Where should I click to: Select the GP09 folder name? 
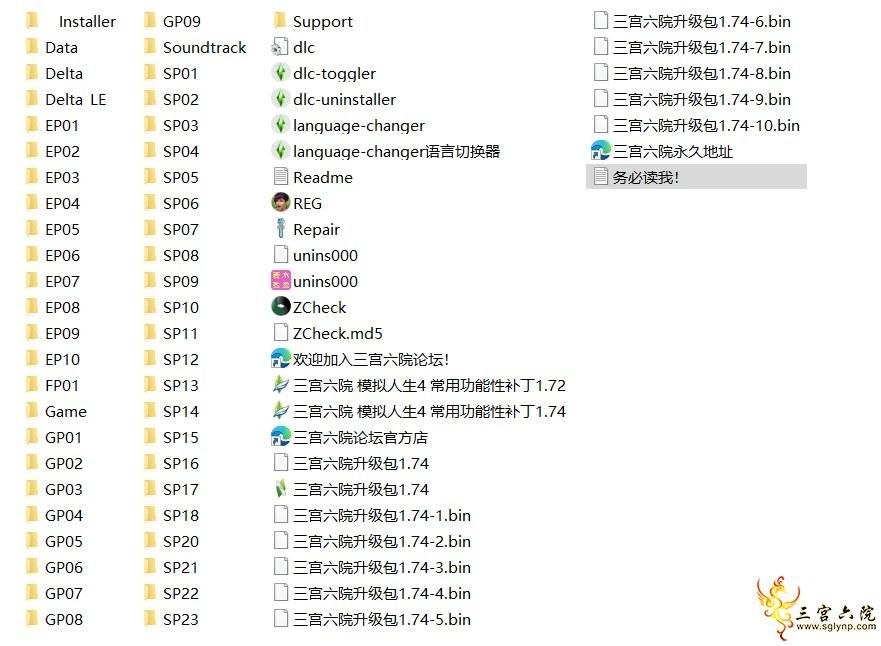(x=181, y=21)
